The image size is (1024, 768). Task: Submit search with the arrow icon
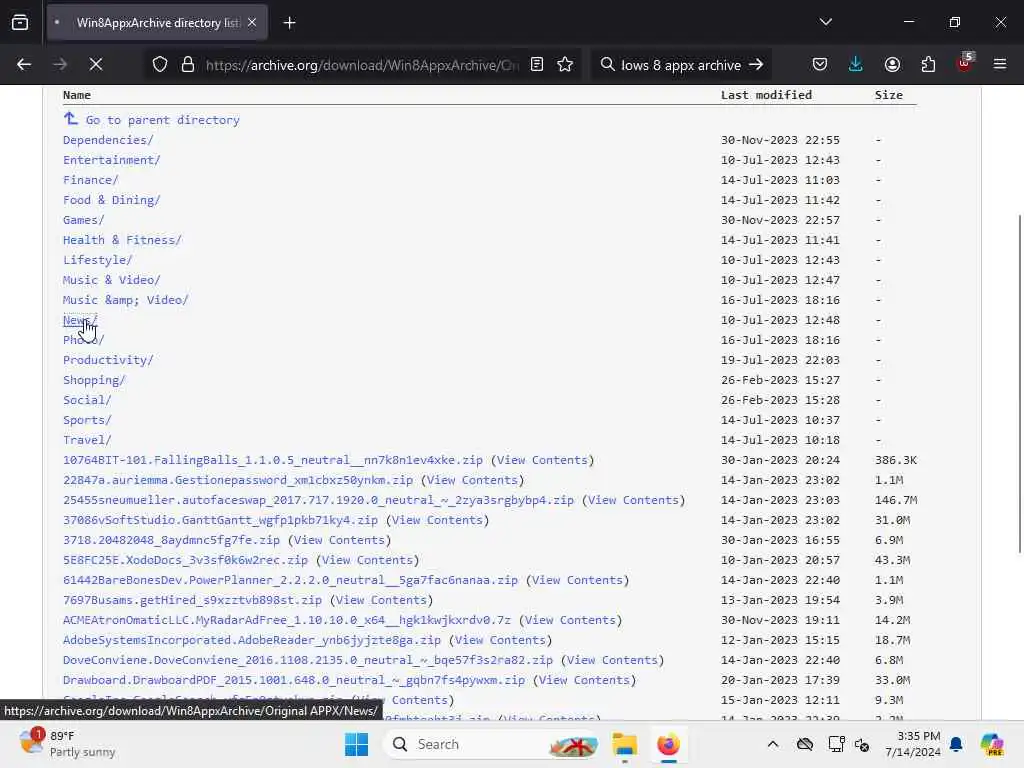pyautogui.click(x=756, y=64)
